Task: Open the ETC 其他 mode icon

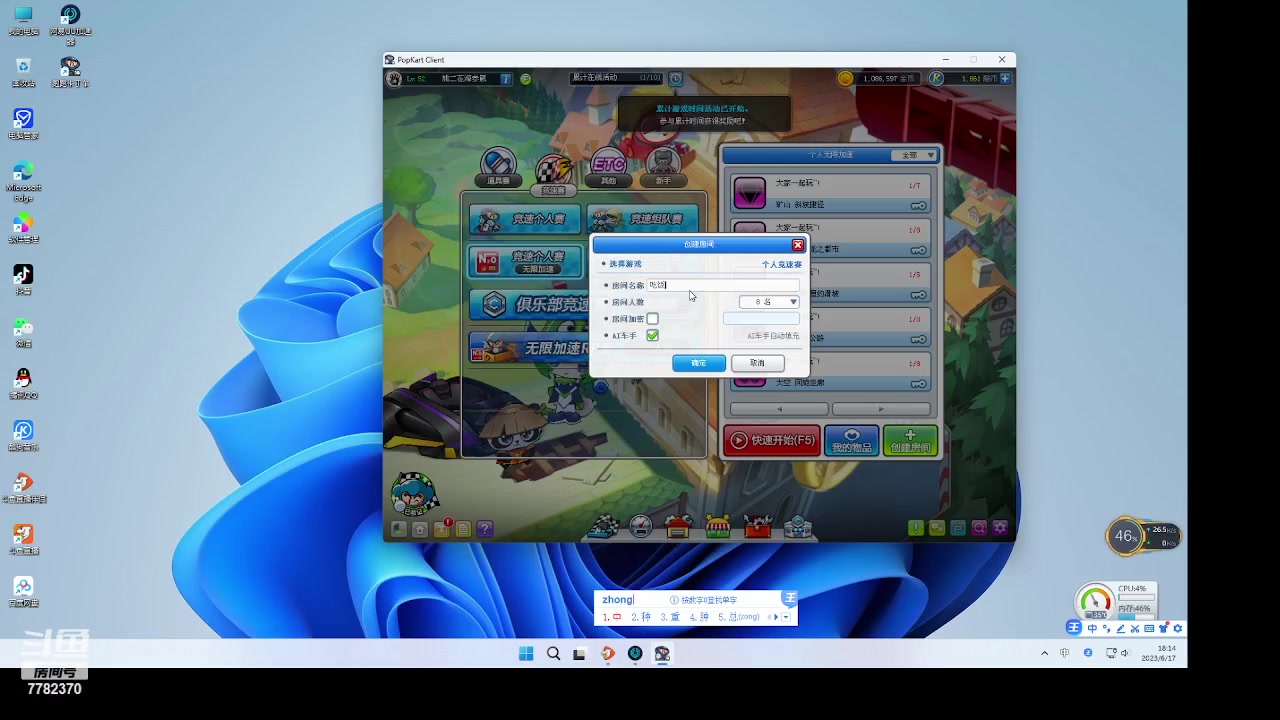Action: pos(608,166)
